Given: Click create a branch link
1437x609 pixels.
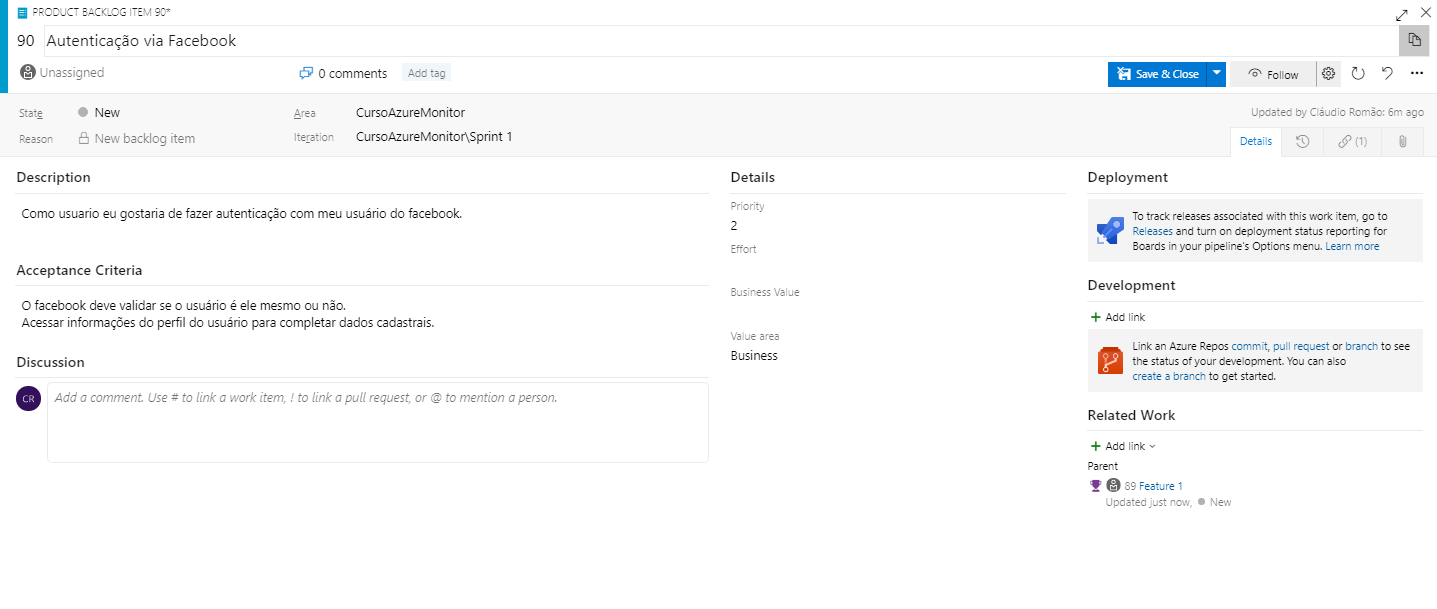Looking at the screenshot, I should [1169, 377].
